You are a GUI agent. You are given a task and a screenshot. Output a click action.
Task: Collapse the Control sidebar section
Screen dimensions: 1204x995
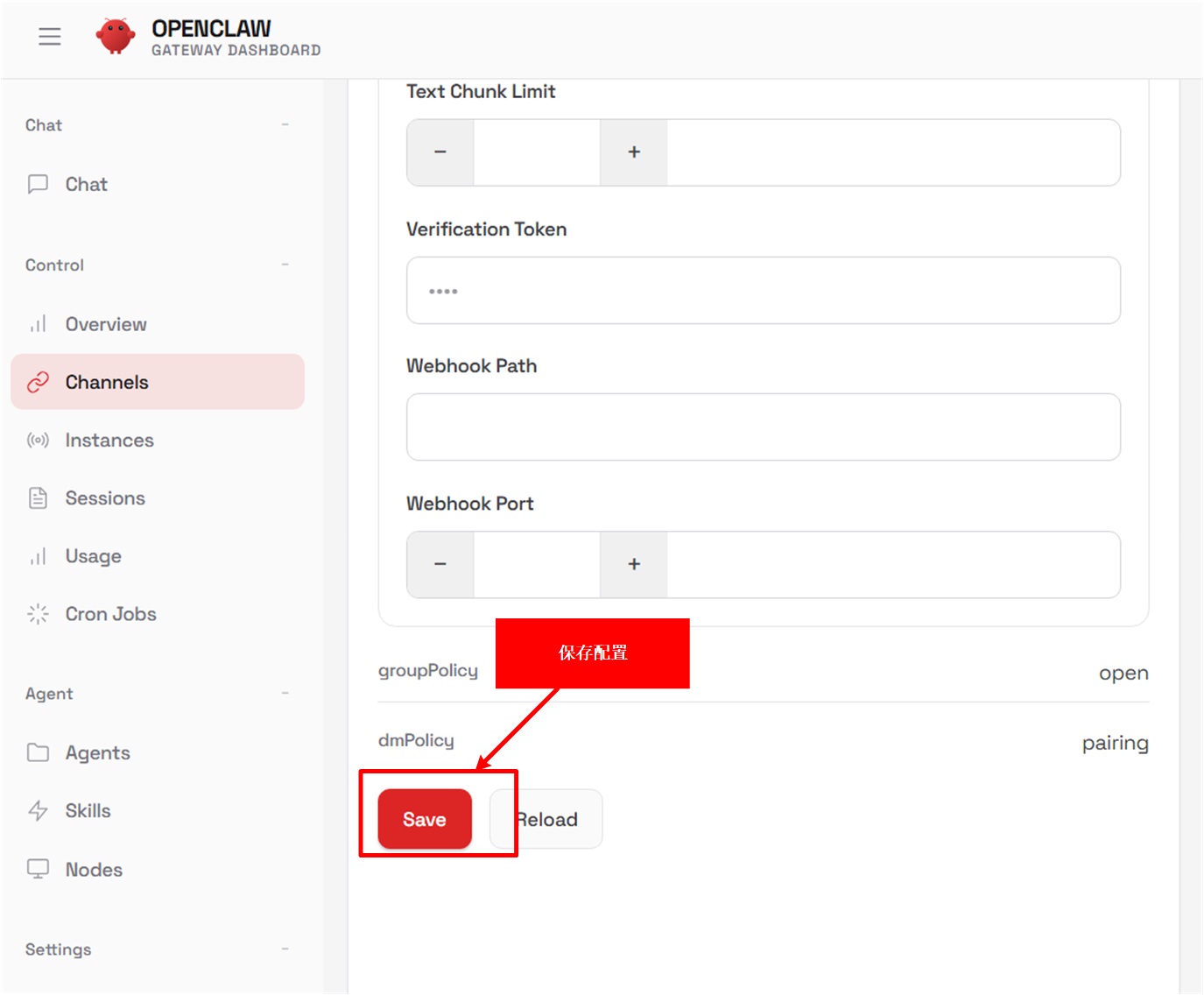point(285,265)
